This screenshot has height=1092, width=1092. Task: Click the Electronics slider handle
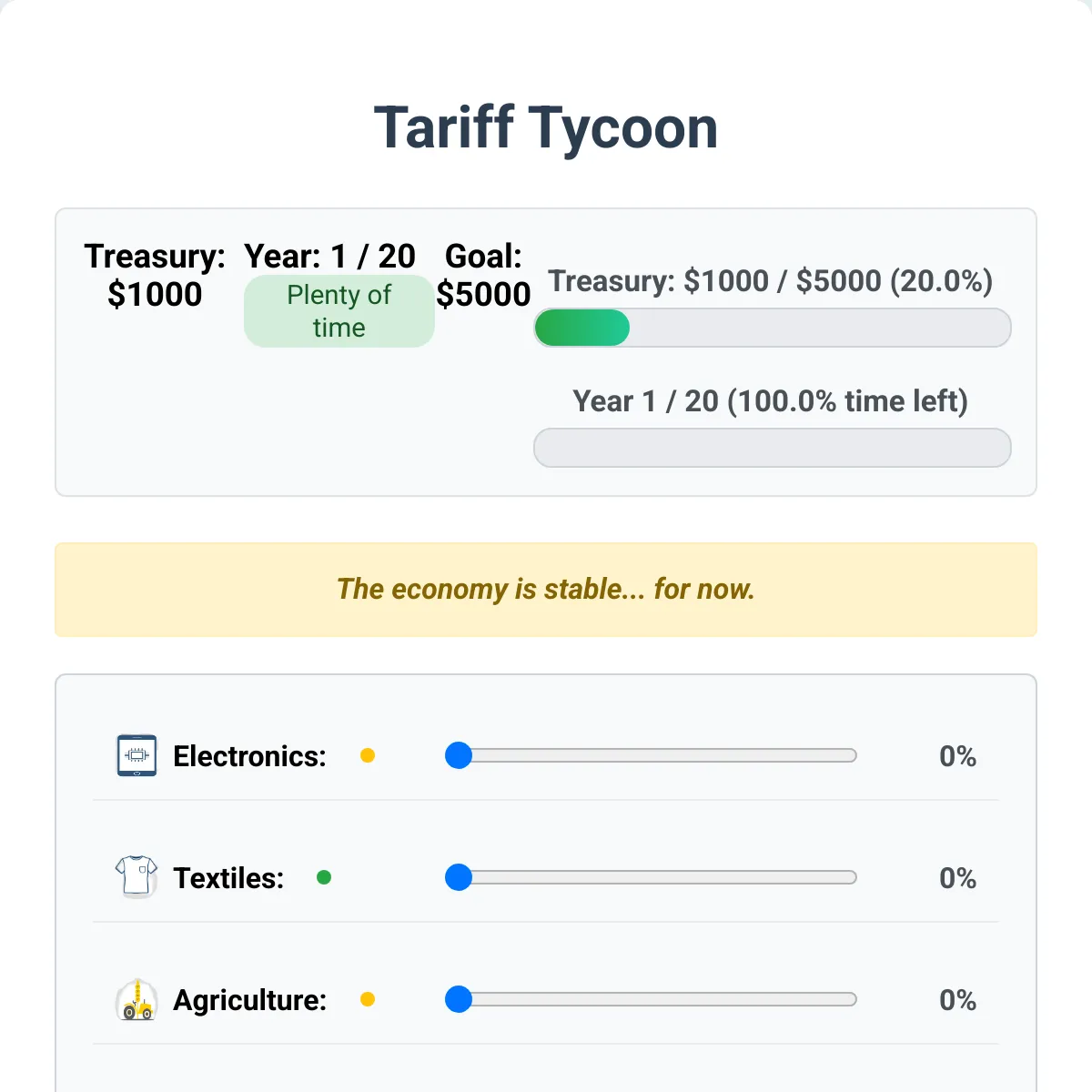459,755
